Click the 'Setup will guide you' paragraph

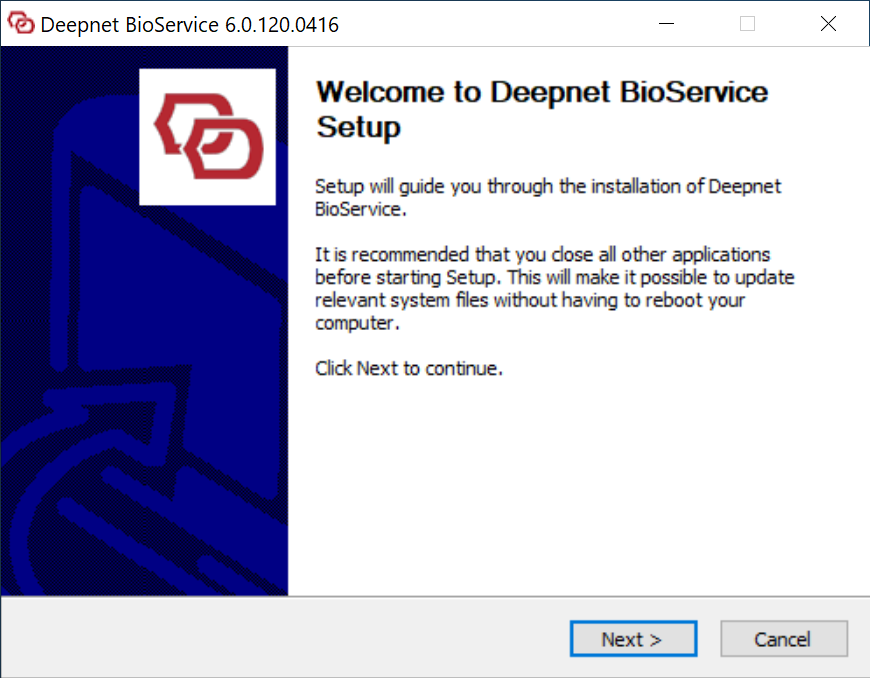click(x=547, y=197)
